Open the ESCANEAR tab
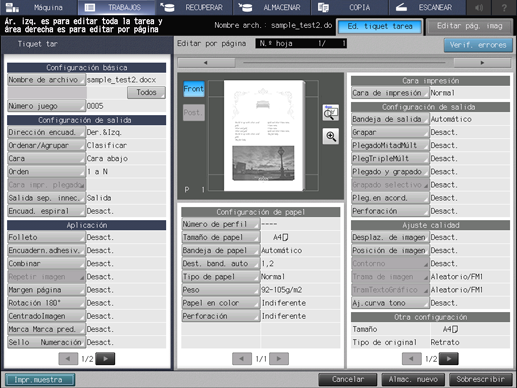The height and width of the screenshot is (388, 517). pyautogui.click(x=427, y=7)
